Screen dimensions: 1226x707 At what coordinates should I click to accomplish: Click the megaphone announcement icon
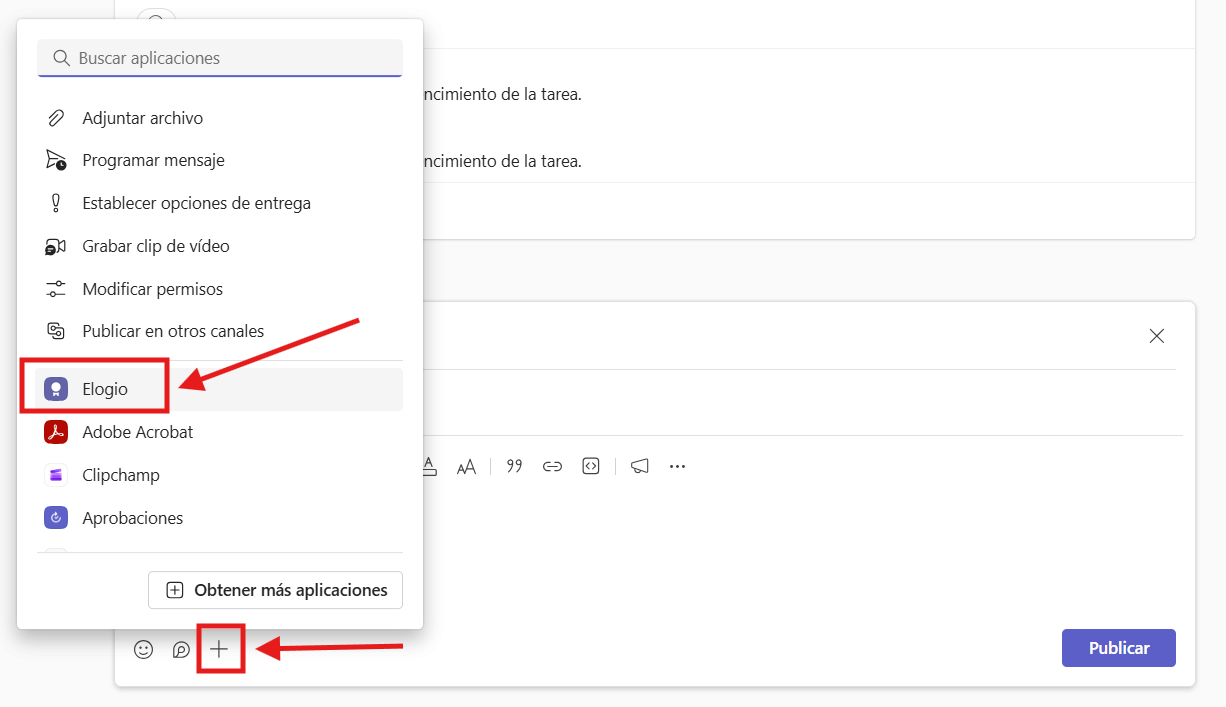[640, 466]
